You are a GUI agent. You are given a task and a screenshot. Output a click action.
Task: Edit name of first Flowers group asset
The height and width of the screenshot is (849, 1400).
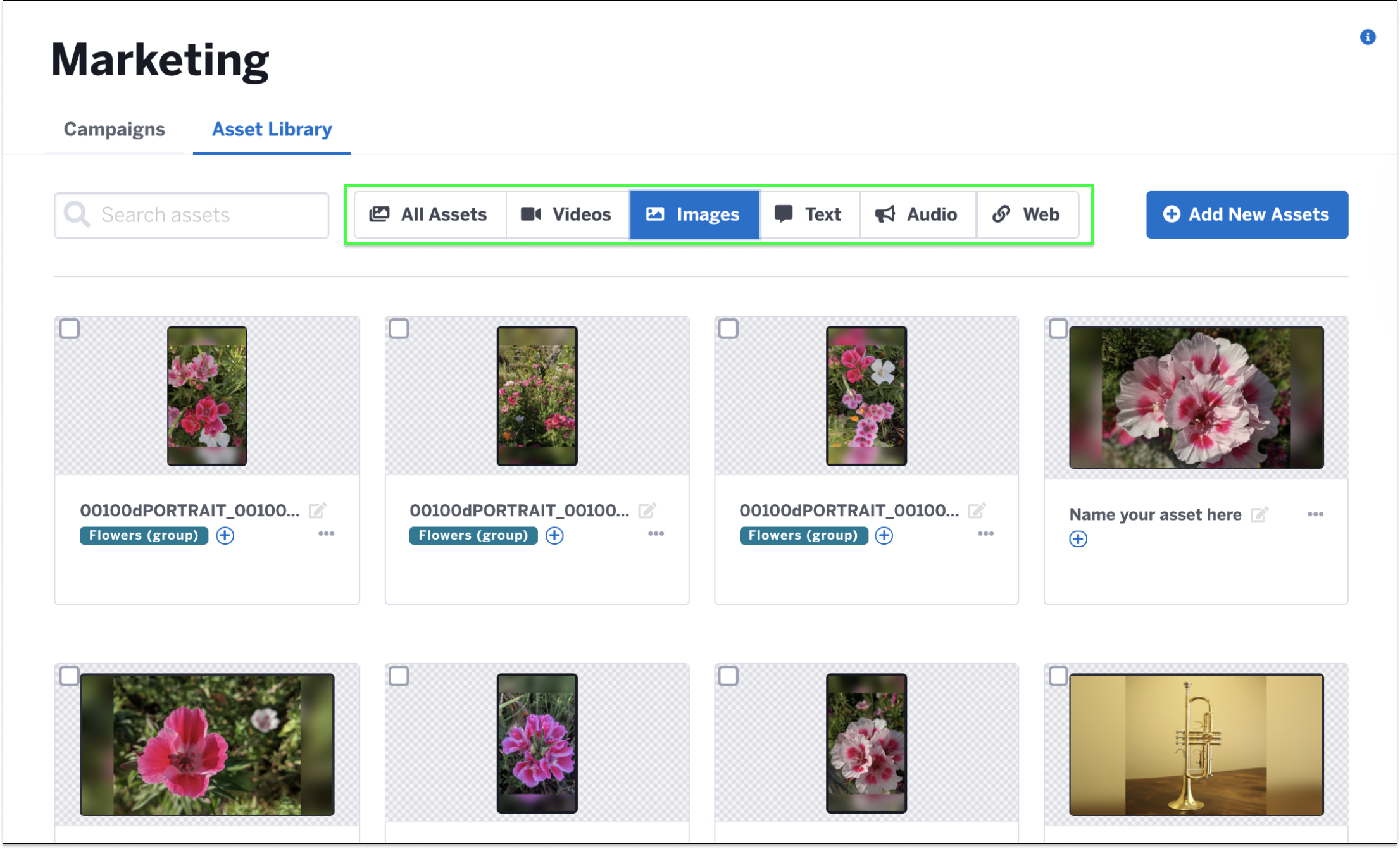pos(317,510)
